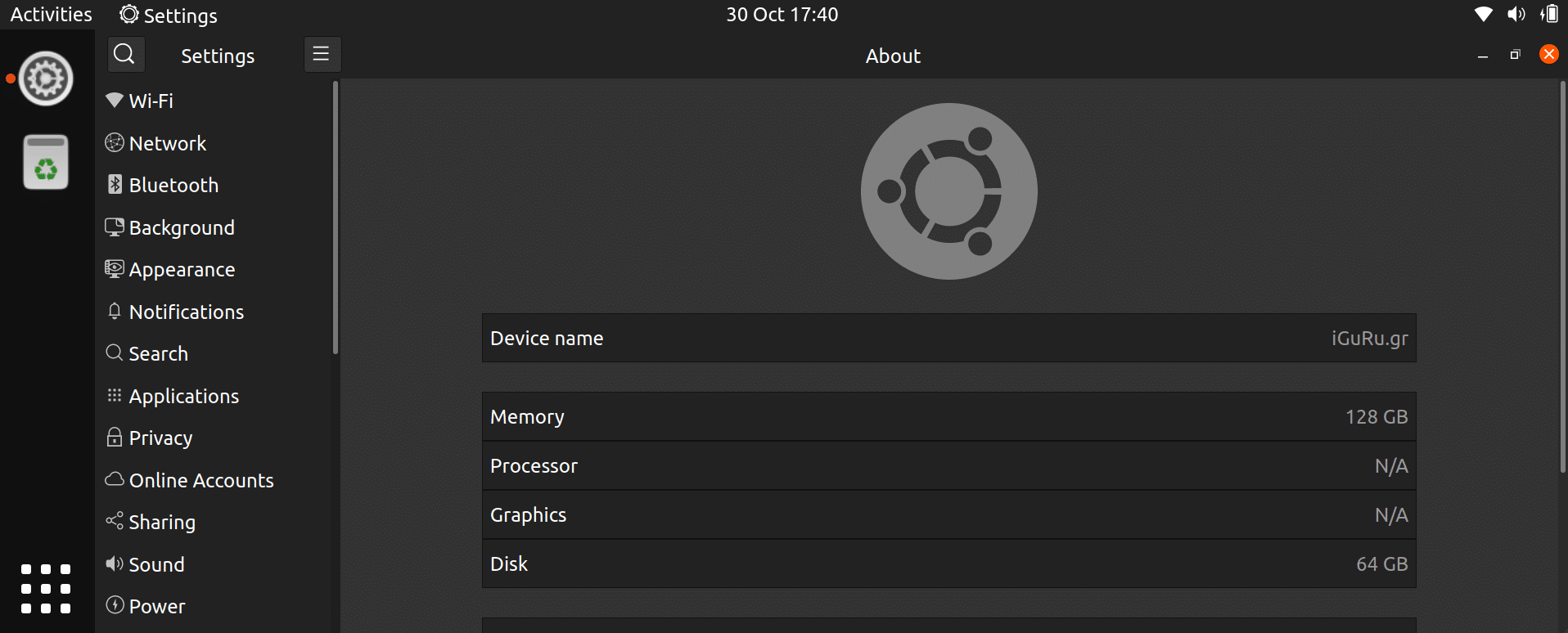Click Activities in the top bar
Screen dimensions: 1568x633
[x=51, y=15]
